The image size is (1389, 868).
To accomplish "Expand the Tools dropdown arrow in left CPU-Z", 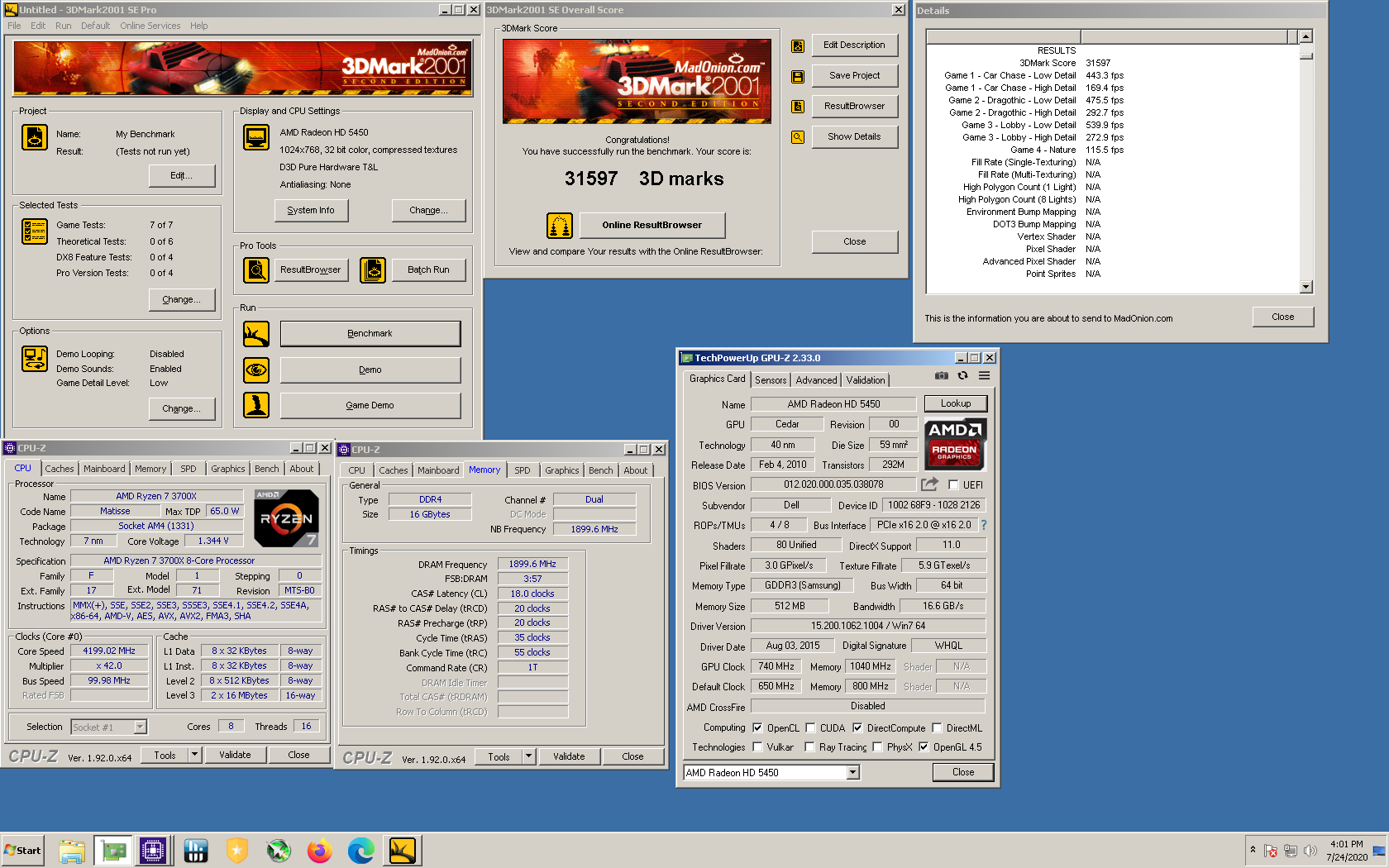I will tap(195, 755).
